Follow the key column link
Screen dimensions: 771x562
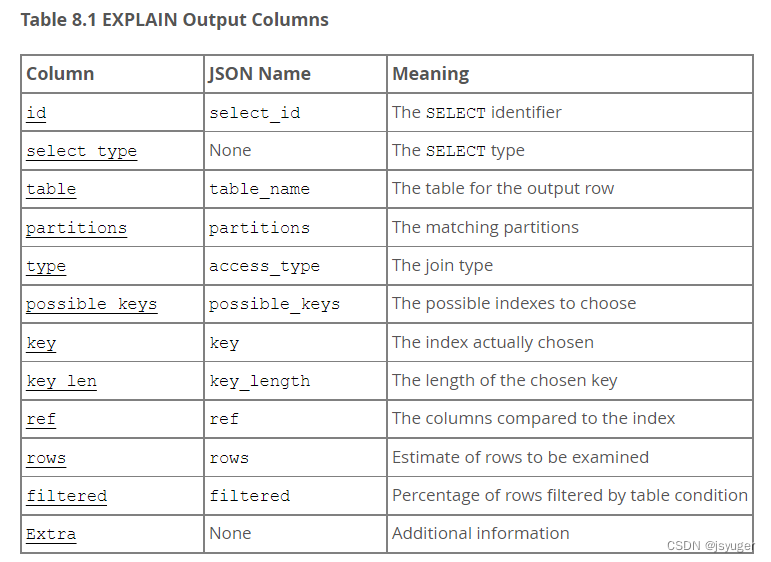tap(41, 343)
